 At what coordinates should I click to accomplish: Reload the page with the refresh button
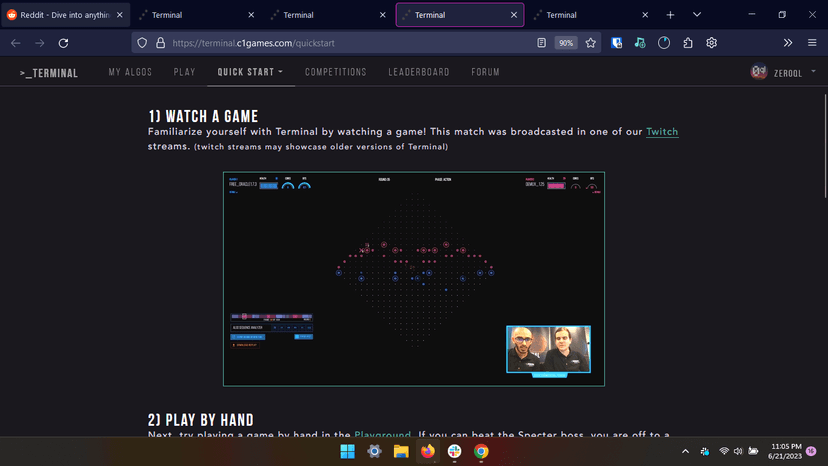[x=63, y=43]
